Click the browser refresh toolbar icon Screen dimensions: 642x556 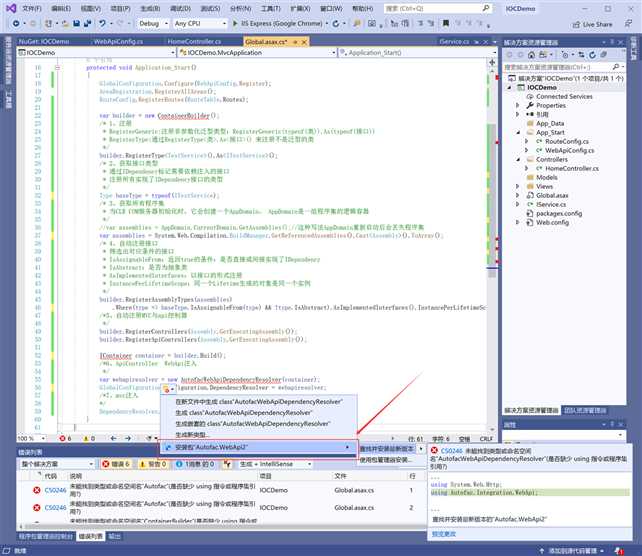tap(336, 24)
